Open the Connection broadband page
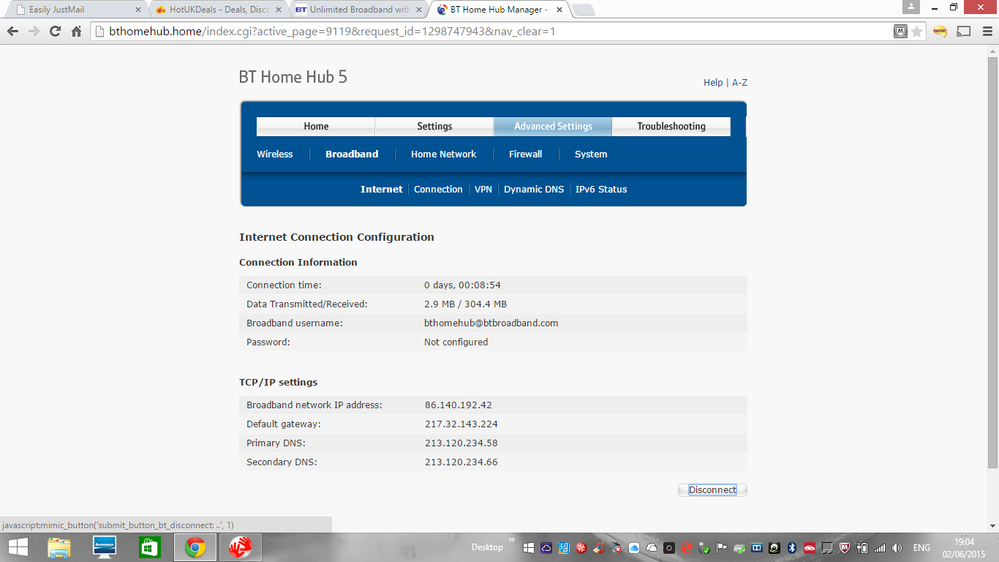Image resolution: width=999 pixels, height=562 pixels. [x=438, y=189]
